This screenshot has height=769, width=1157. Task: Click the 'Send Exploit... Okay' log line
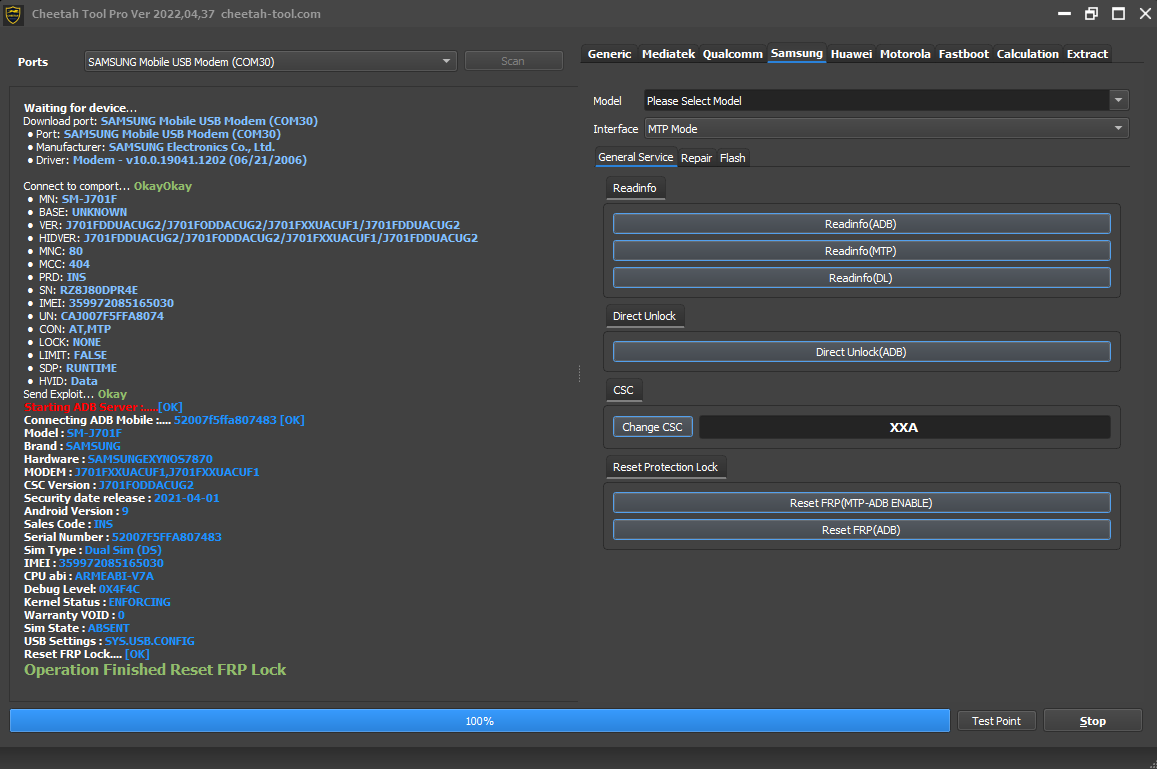tap(75, 394)
